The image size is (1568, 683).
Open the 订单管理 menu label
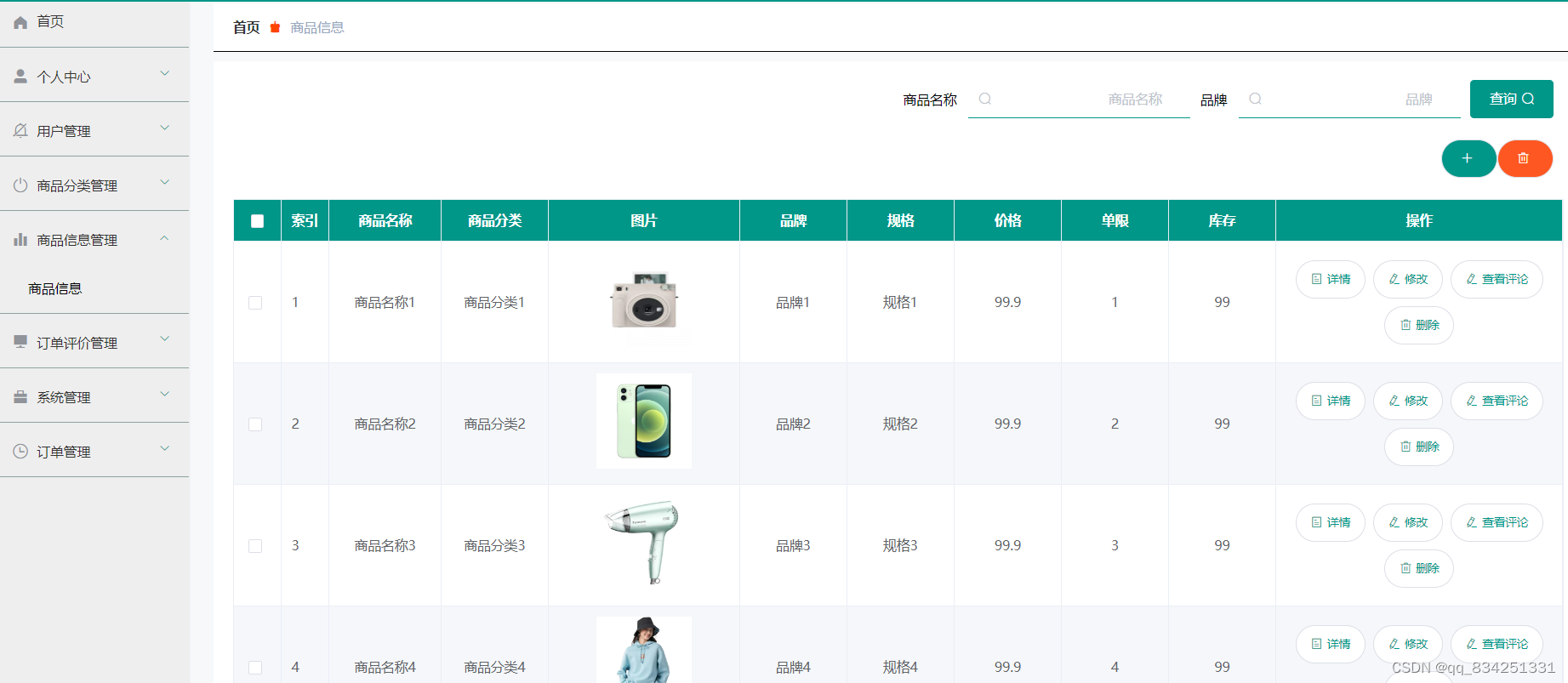tap(64, 452)
